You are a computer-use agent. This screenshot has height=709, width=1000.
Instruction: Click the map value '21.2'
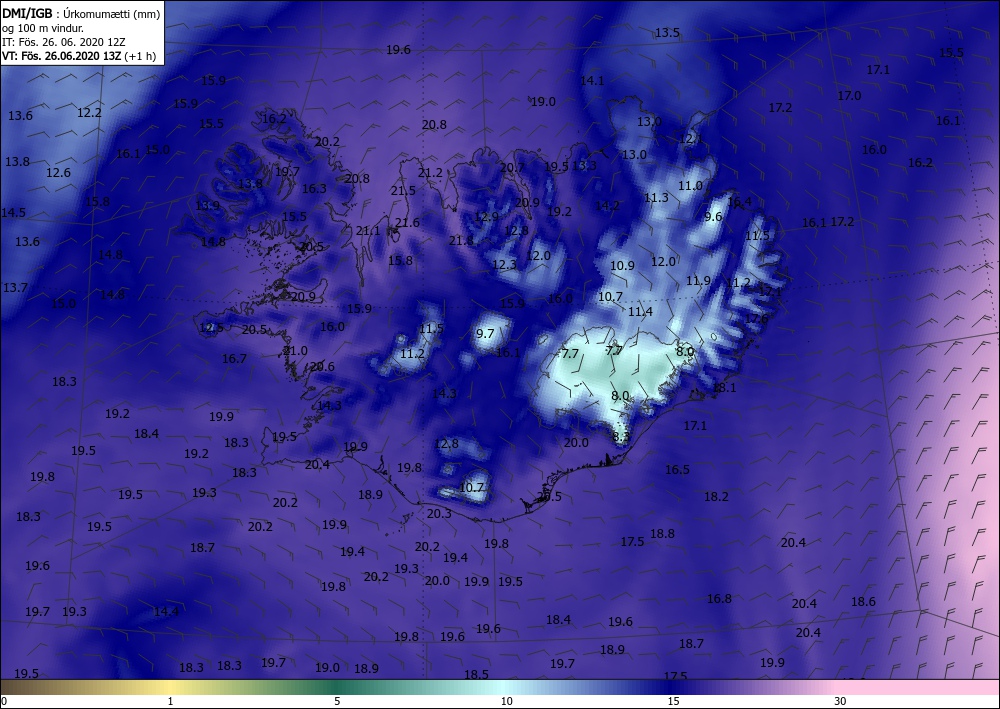(430, 173)
